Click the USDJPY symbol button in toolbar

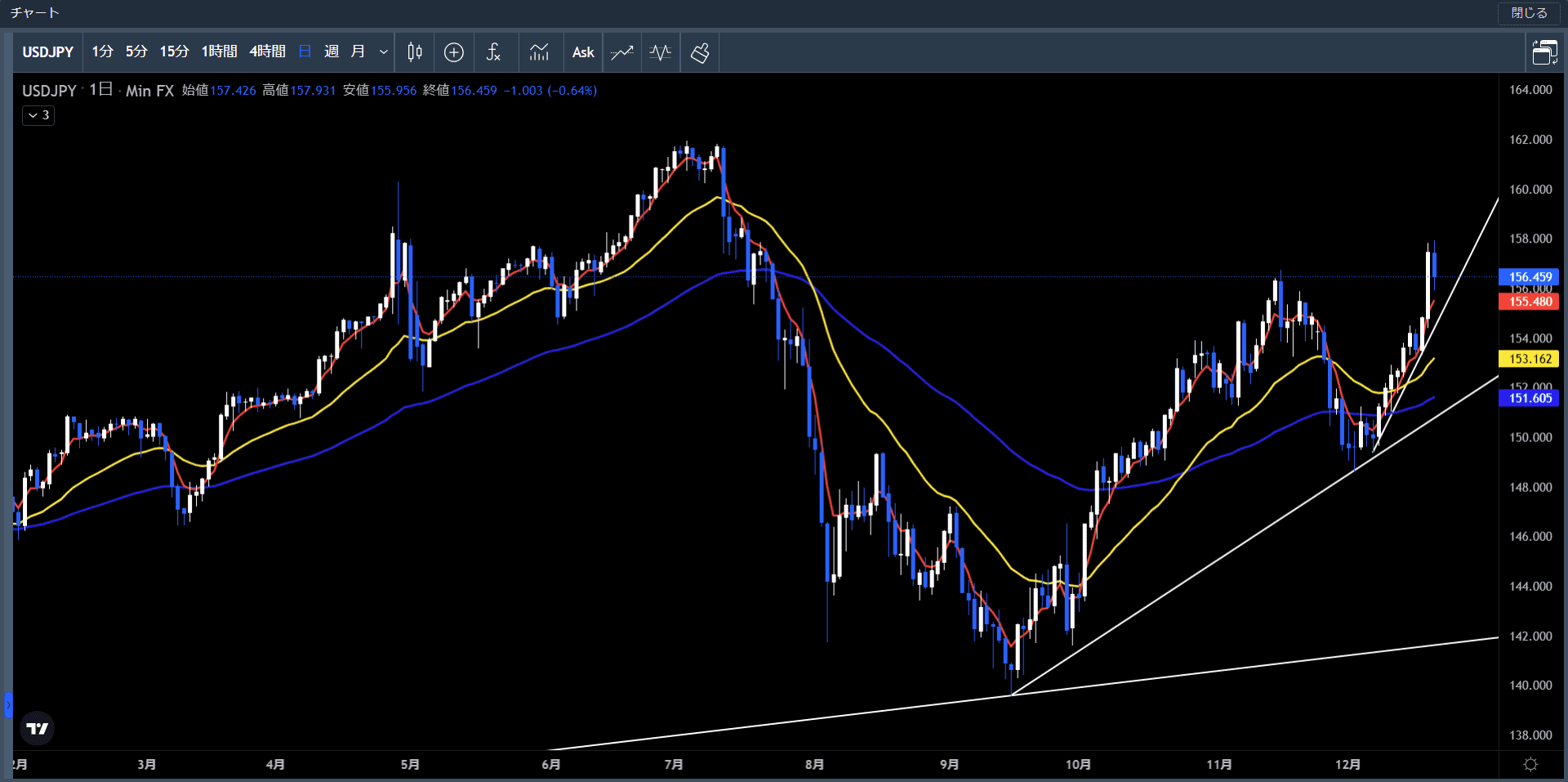click(48, 52)
